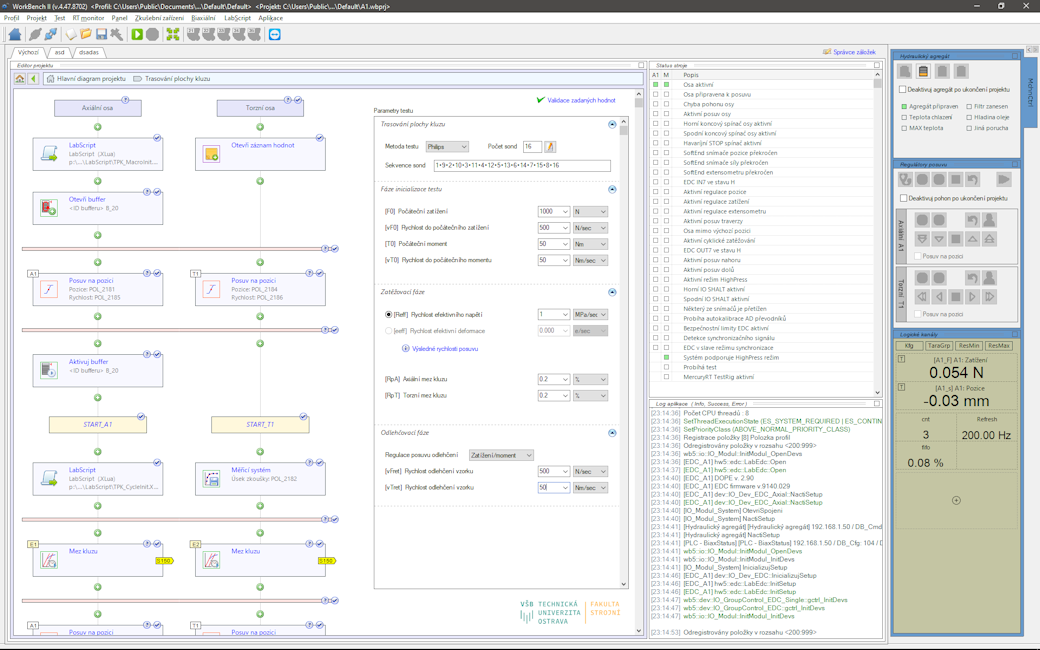This screenshot has height=650, width=1040.
Task: Collapse Trasování plochy kluzu section
Action: pyautogui.click(x=612, y=124)
